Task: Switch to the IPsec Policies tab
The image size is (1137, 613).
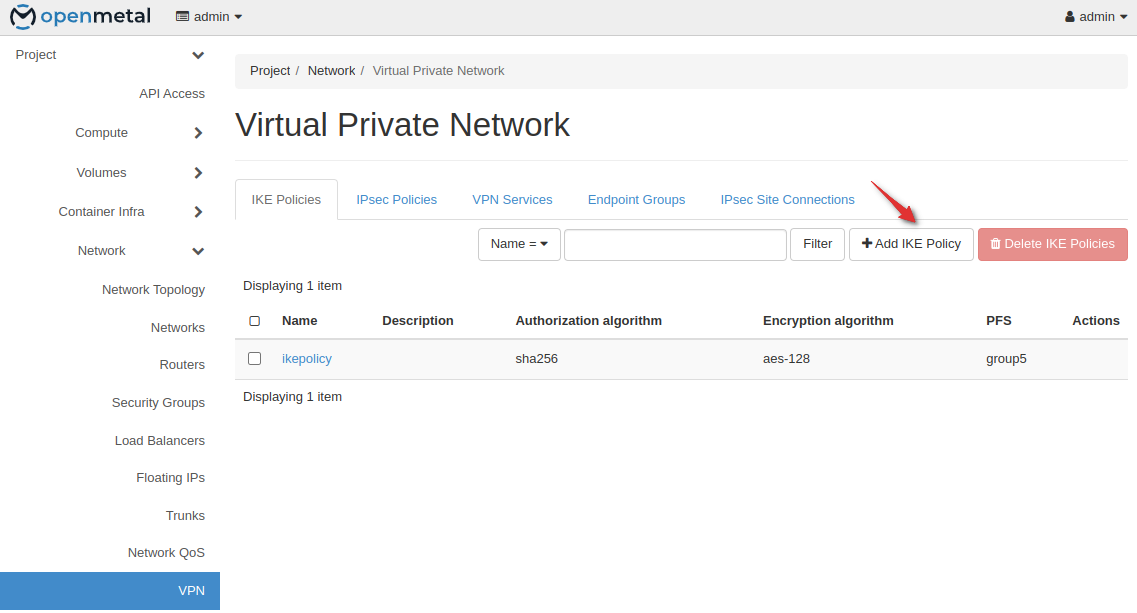Action: click(396, 200)
